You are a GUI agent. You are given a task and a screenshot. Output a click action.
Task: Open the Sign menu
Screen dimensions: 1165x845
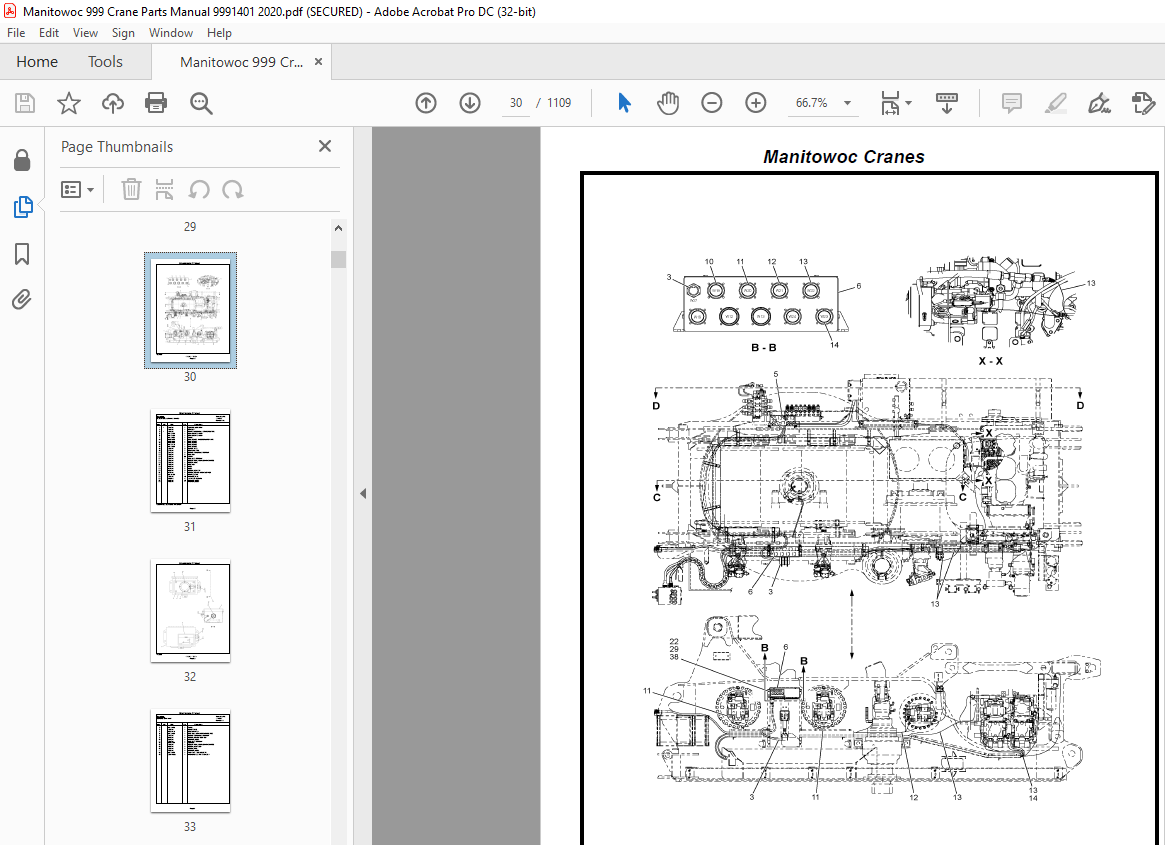pos(123,33)
